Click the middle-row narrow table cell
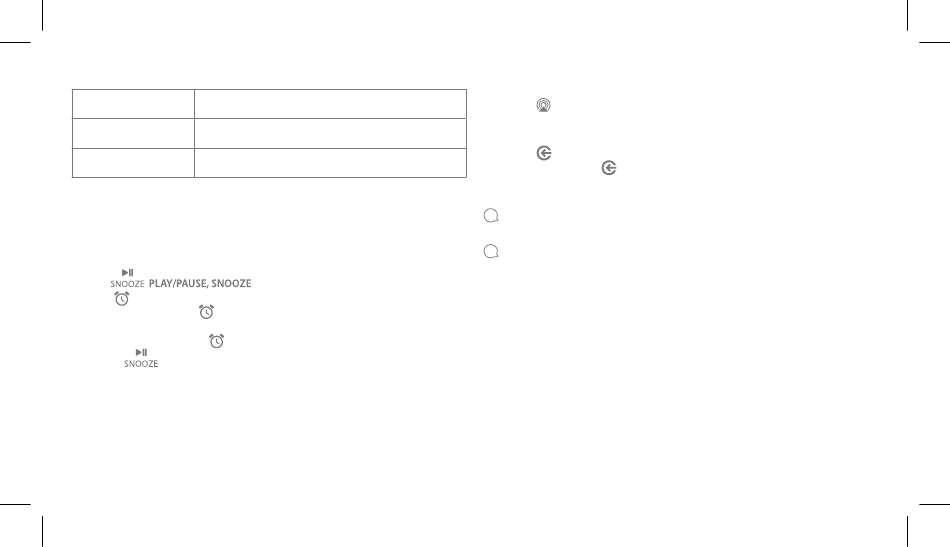 coord(133,133)
